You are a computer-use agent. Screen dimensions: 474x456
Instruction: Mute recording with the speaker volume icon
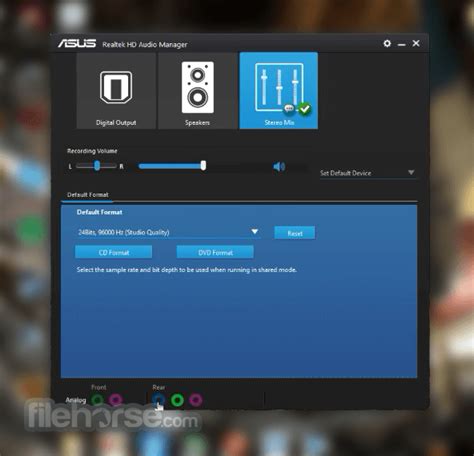(x=279, y=166)
